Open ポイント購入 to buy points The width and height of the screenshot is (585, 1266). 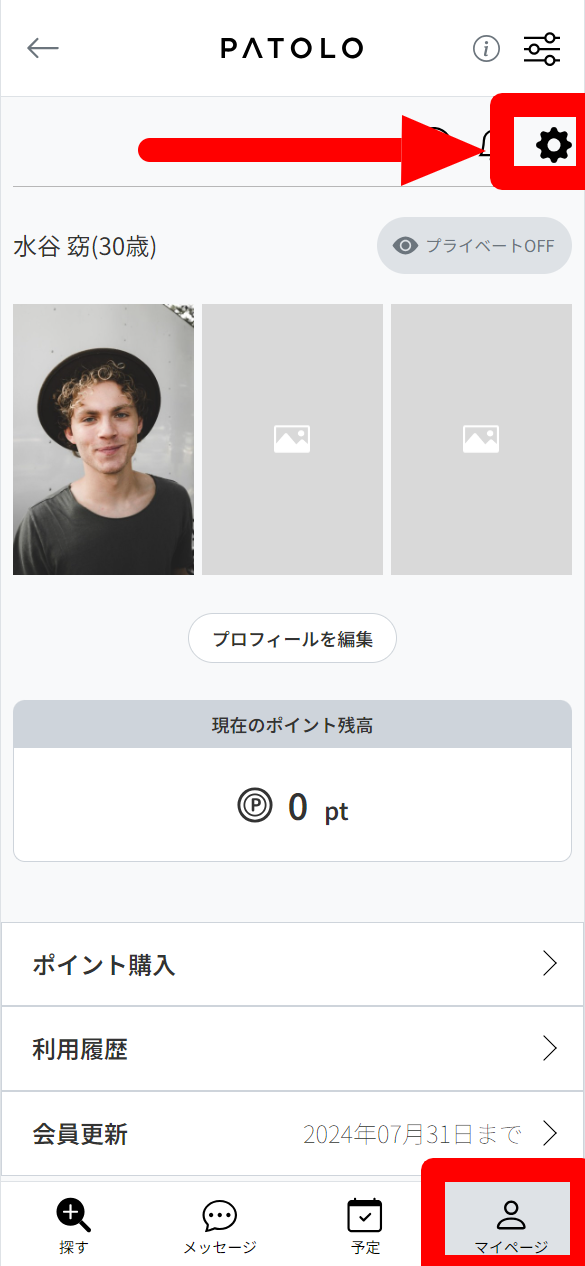[x=292, y=963]
